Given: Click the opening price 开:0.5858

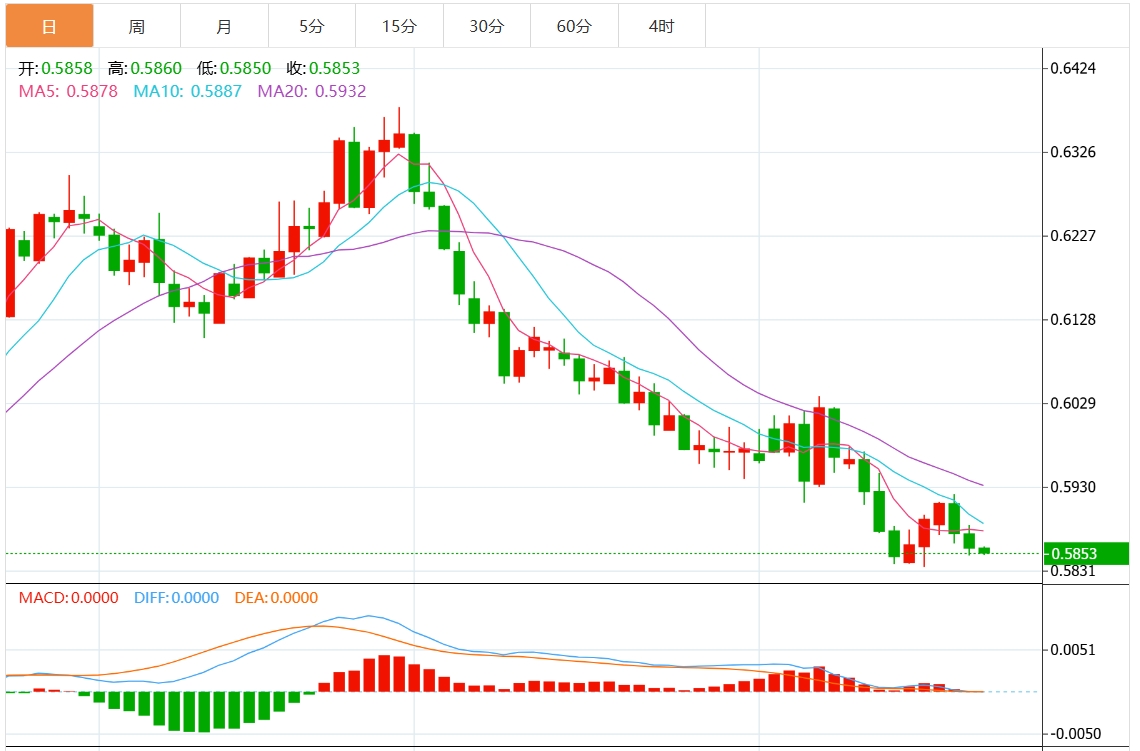Looking at the screenshot, I should point(55,68).
